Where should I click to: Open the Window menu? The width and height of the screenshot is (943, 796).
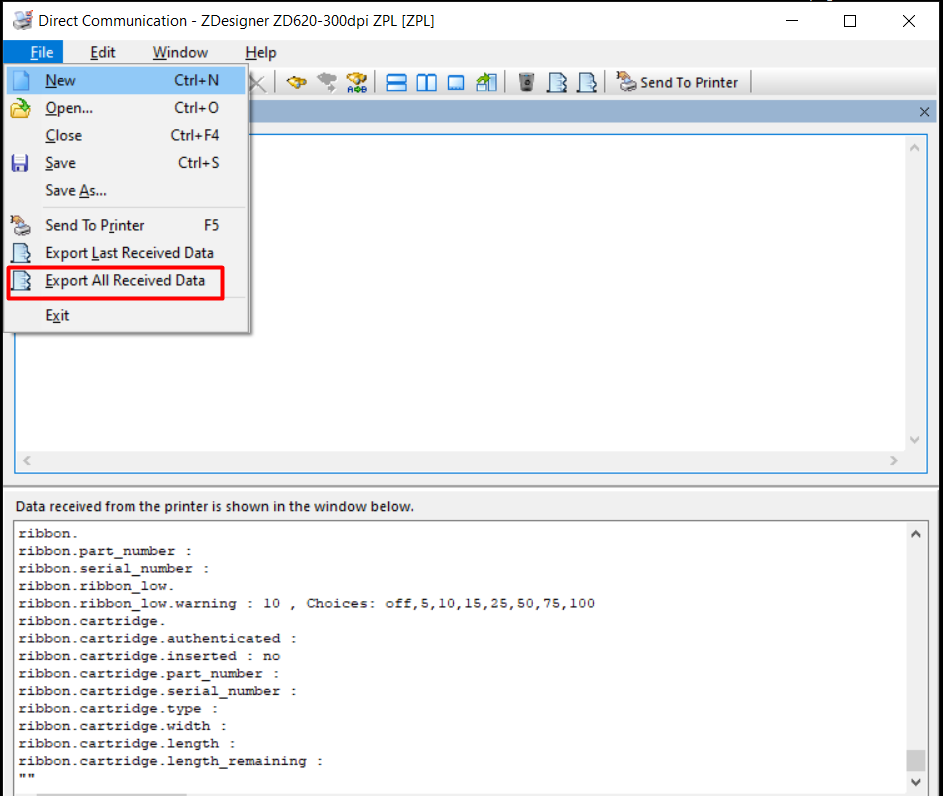(180, 52)
